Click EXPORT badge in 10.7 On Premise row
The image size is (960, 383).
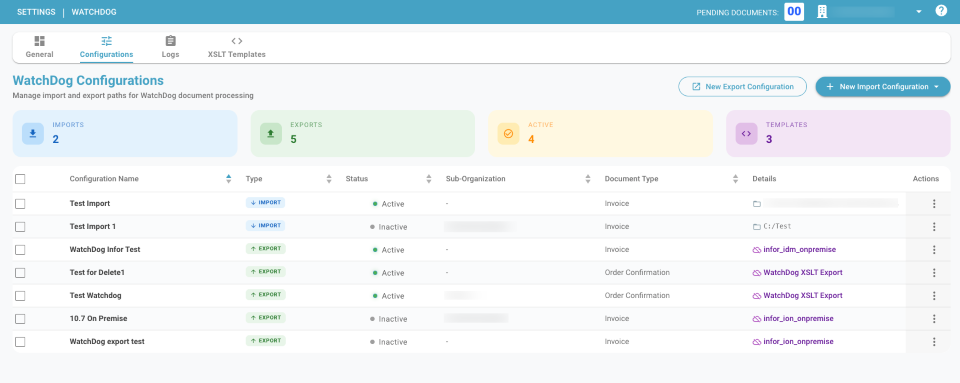(265, 318)
